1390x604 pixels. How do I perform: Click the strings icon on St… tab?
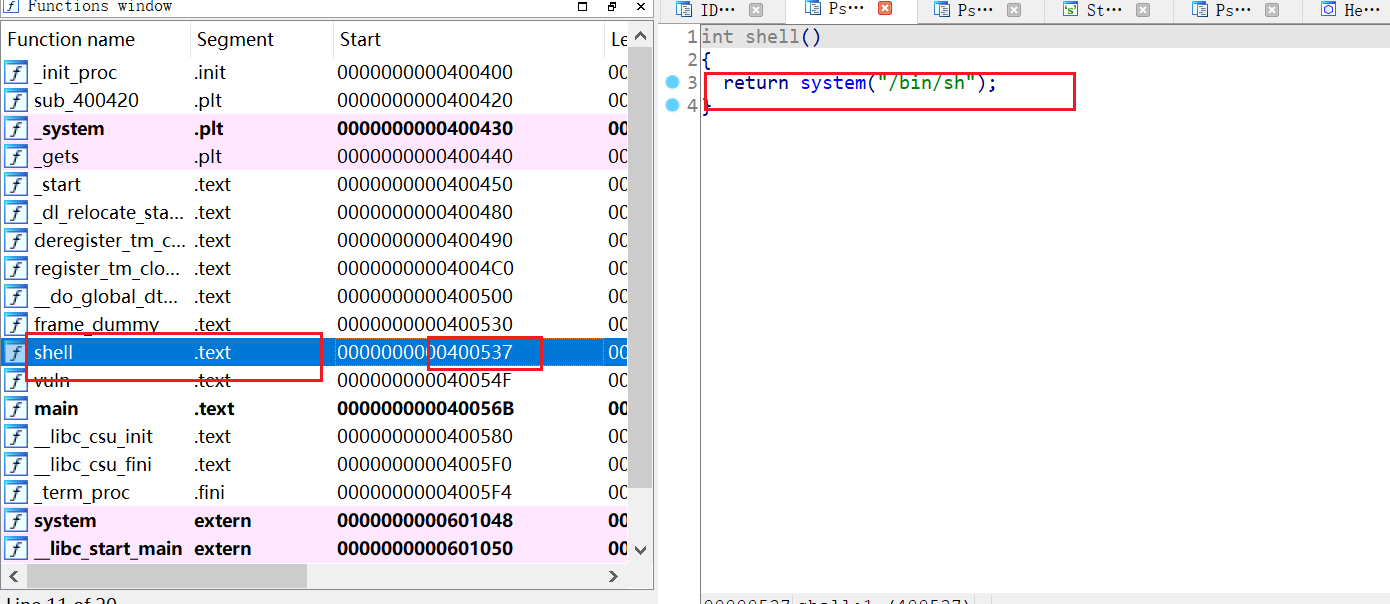pyautogui.click(x=1071, y=10)
